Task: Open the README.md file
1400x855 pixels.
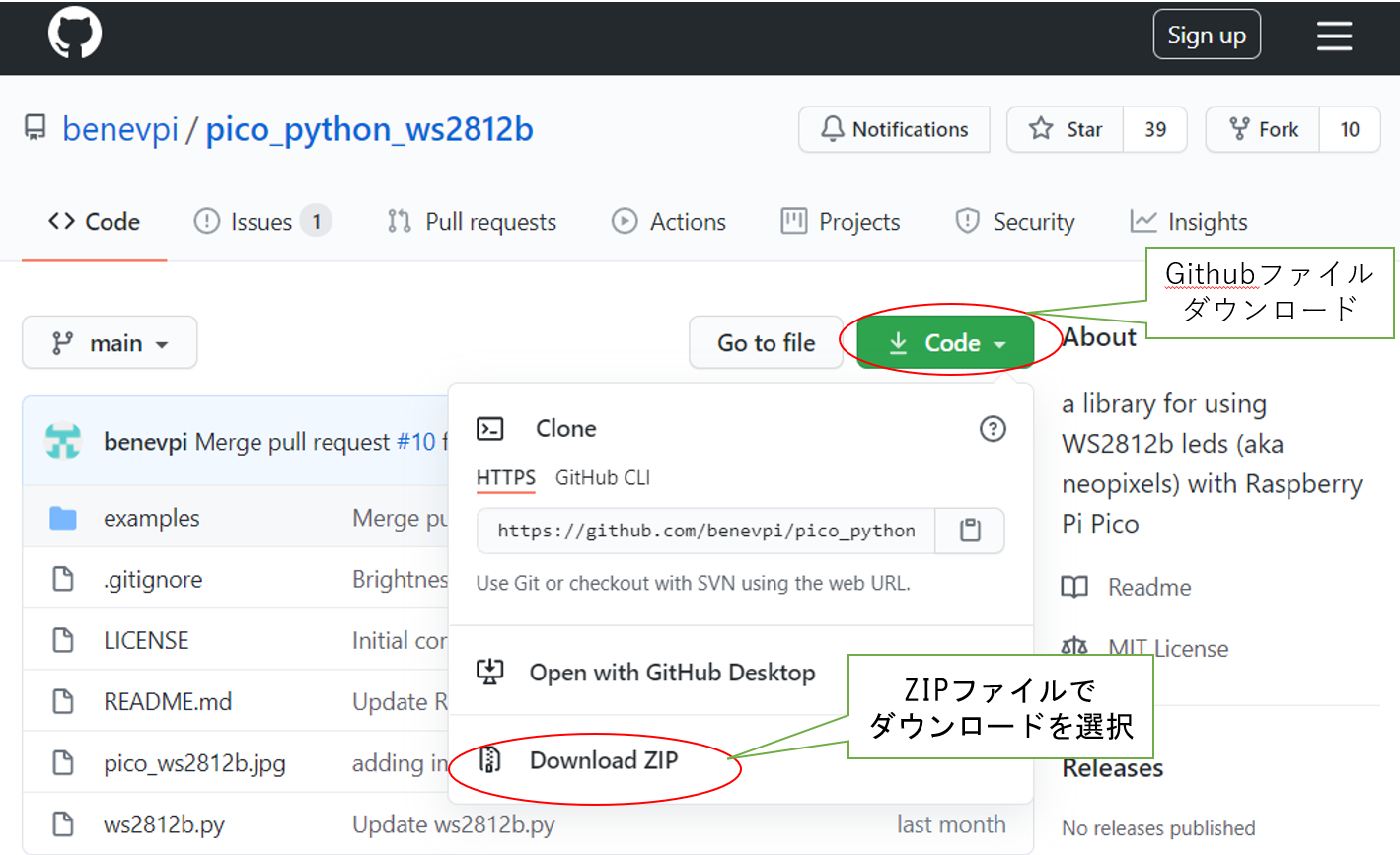Action: [x=168, y=701]
